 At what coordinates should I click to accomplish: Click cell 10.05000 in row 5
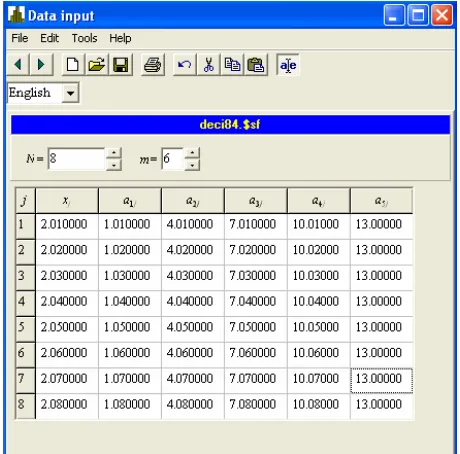(x=319, y=329)
